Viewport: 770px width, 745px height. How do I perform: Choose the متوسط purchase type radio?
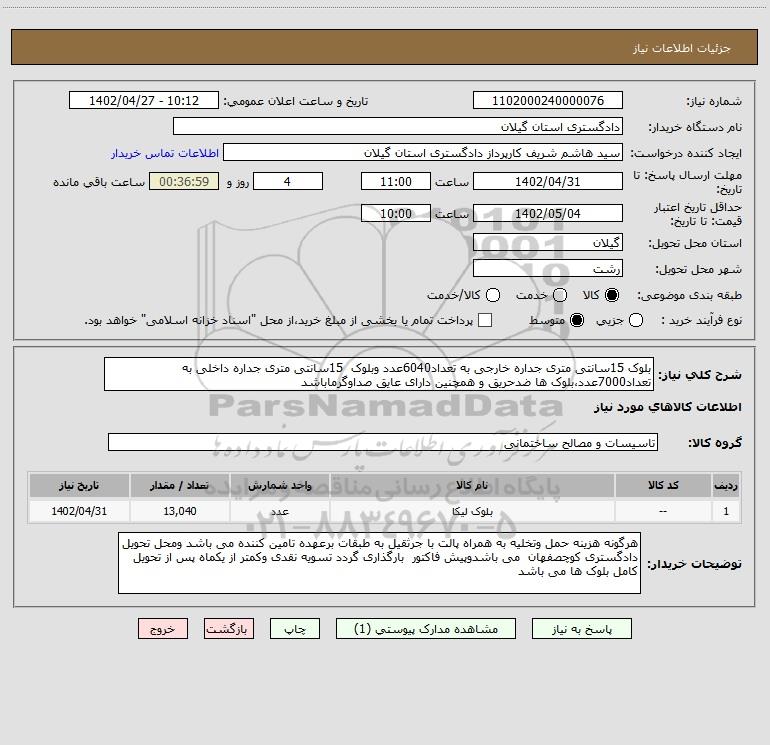tap(577, 320)
